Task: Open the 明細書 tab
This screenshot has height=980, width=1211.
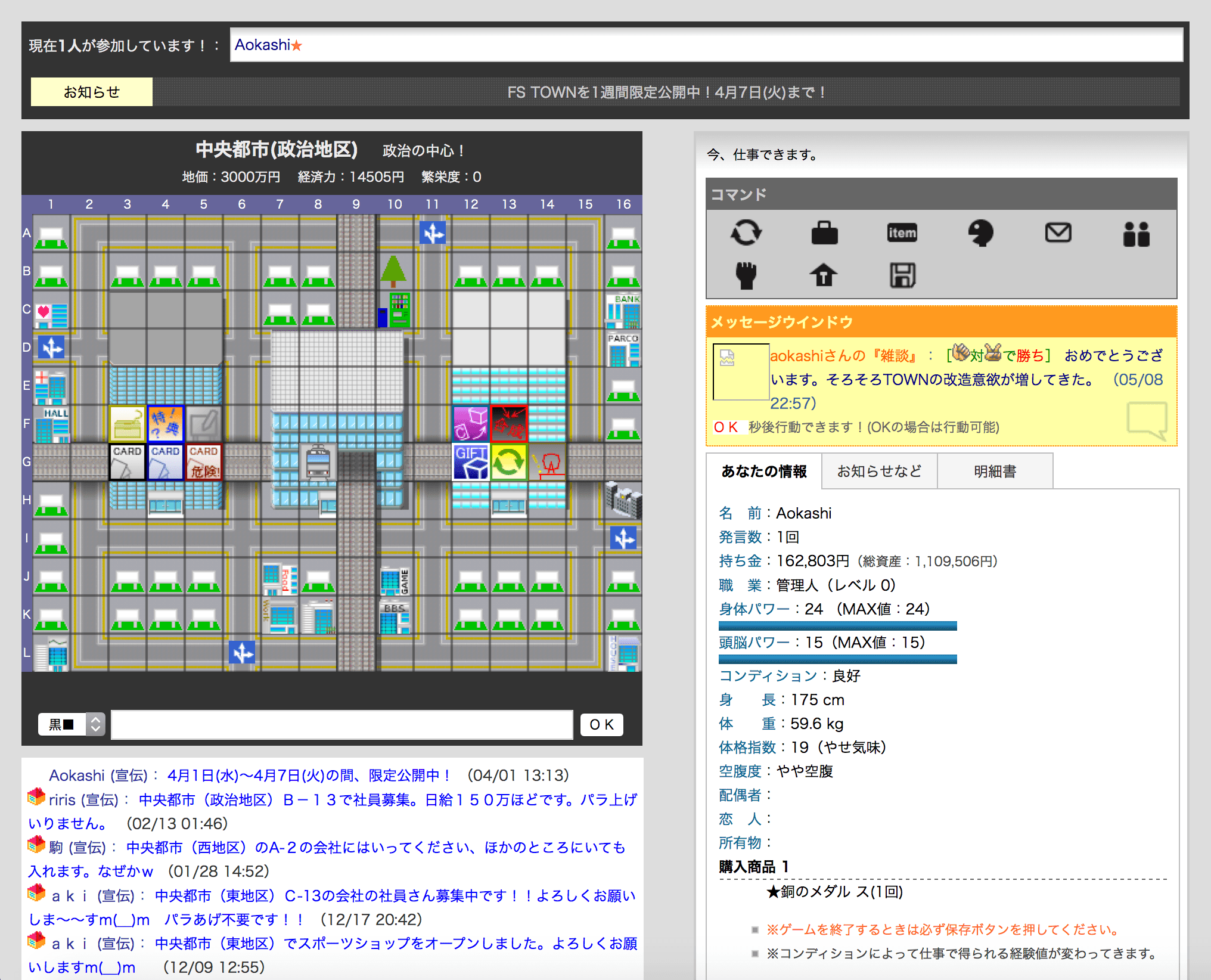Action: click(x=995, y=472)
